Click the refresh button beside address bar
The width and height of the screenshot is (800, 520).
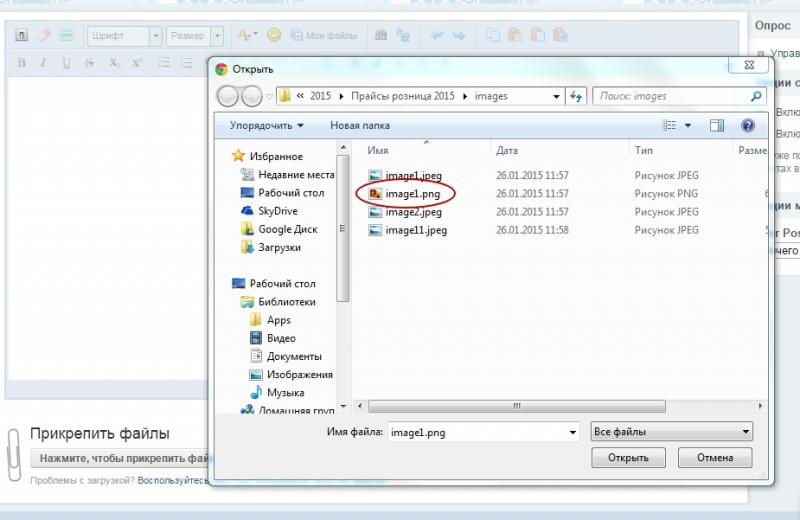pos(576,96)
